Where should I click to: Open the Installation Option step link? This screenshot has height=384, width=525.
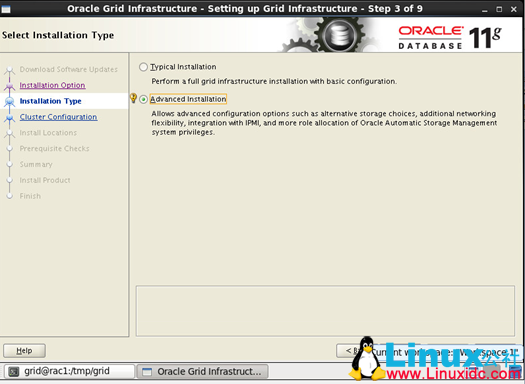(x=52, y=85)
